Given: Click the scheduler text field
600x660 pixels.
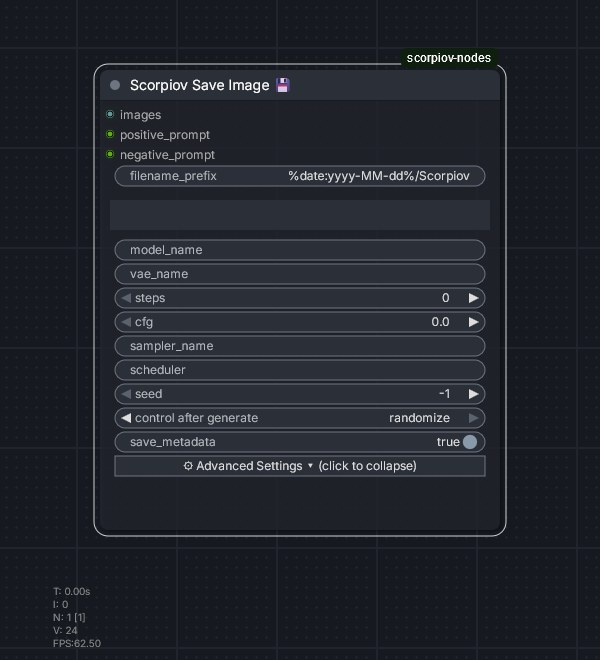Looking at the screenshot, I should pyautogui.click(x=300, y=370).
